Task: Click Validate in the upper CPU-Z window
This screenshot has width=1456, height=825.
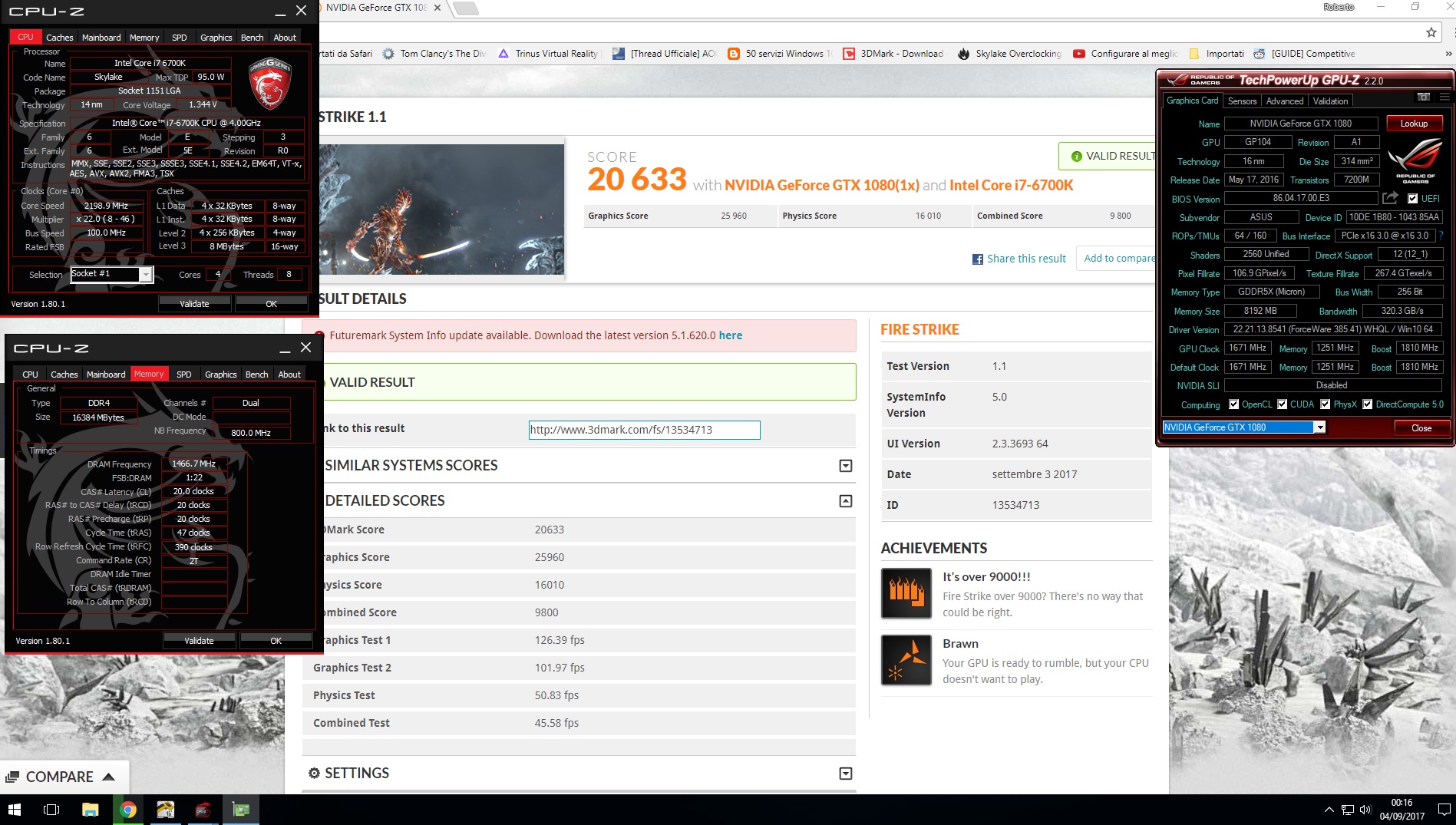Action: [x=194, y=304]
